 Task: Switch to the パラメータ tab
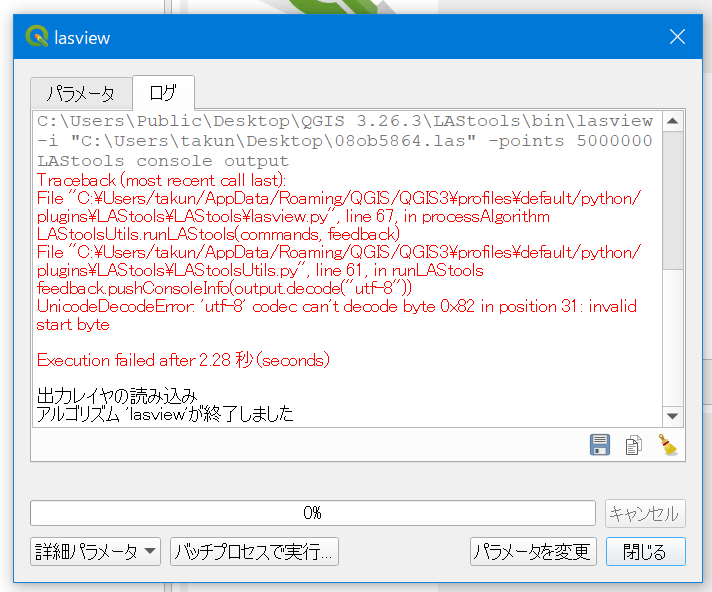(81, 94)
